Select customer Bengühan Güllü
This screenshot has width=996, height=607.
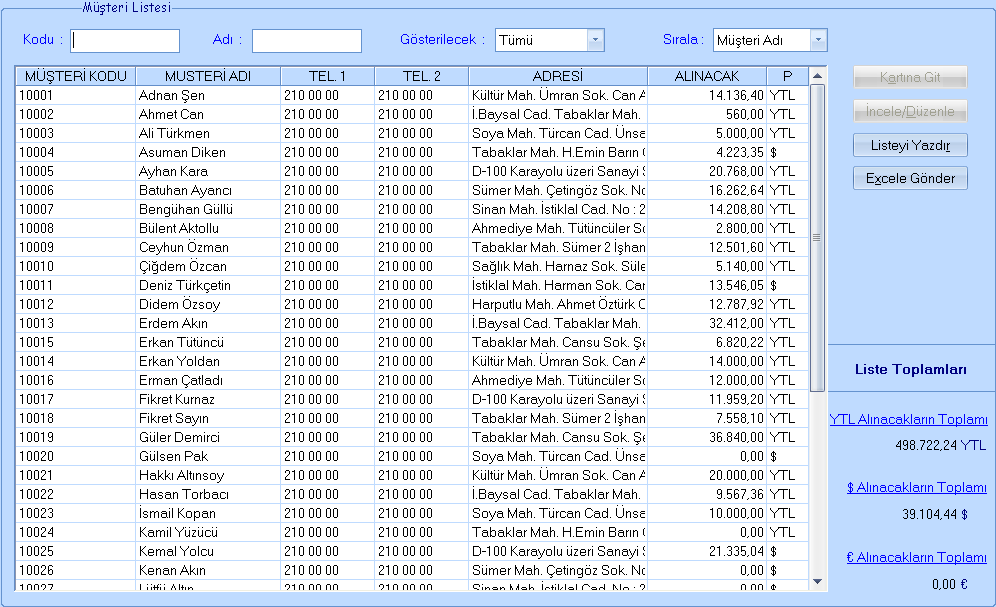tap(185, 210)
